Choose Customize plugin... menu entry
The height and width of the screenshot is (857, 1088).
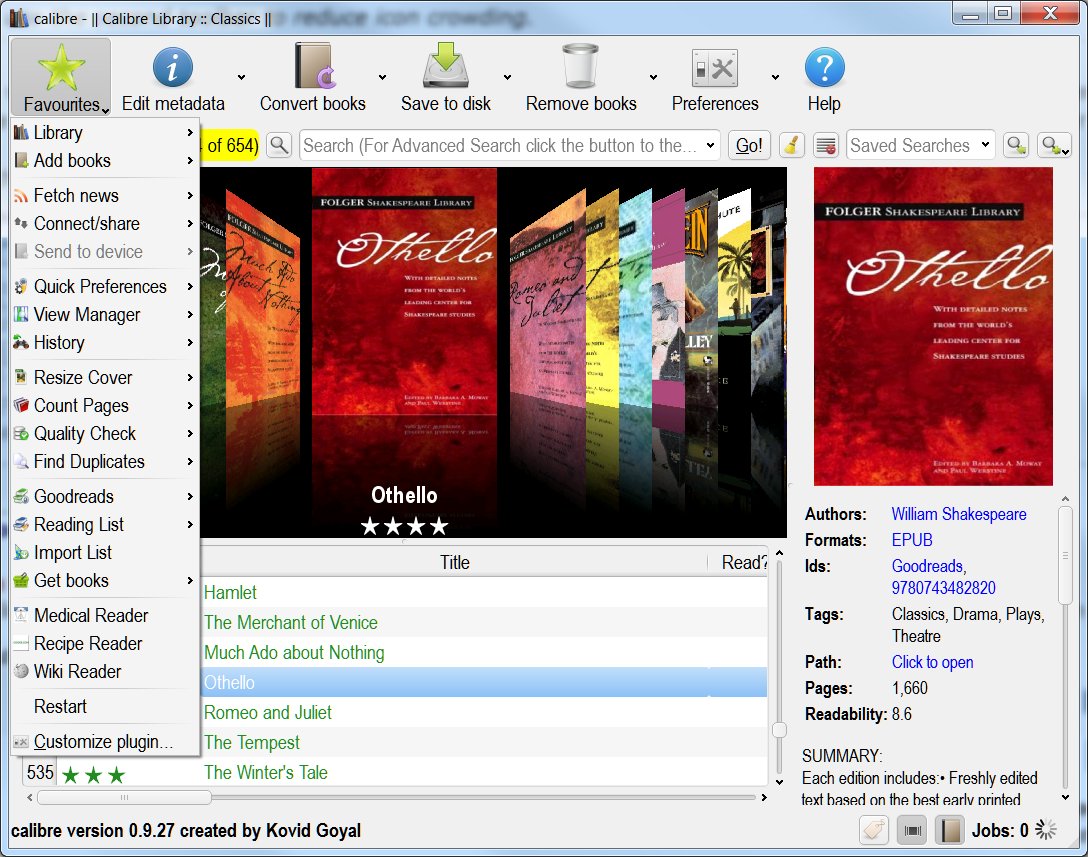coord(105,741)
